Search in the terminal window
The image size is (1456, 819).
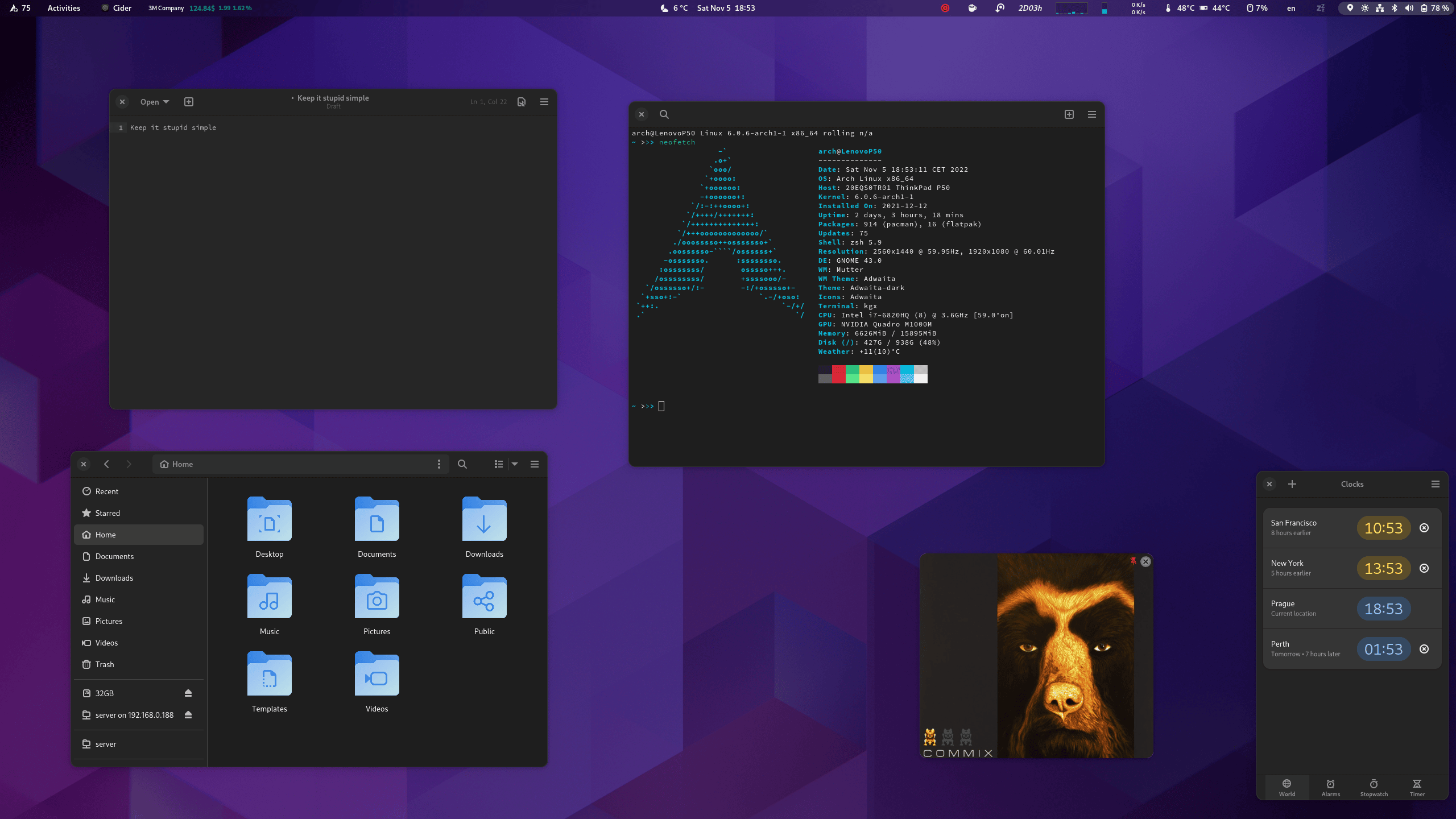(664, 114)
